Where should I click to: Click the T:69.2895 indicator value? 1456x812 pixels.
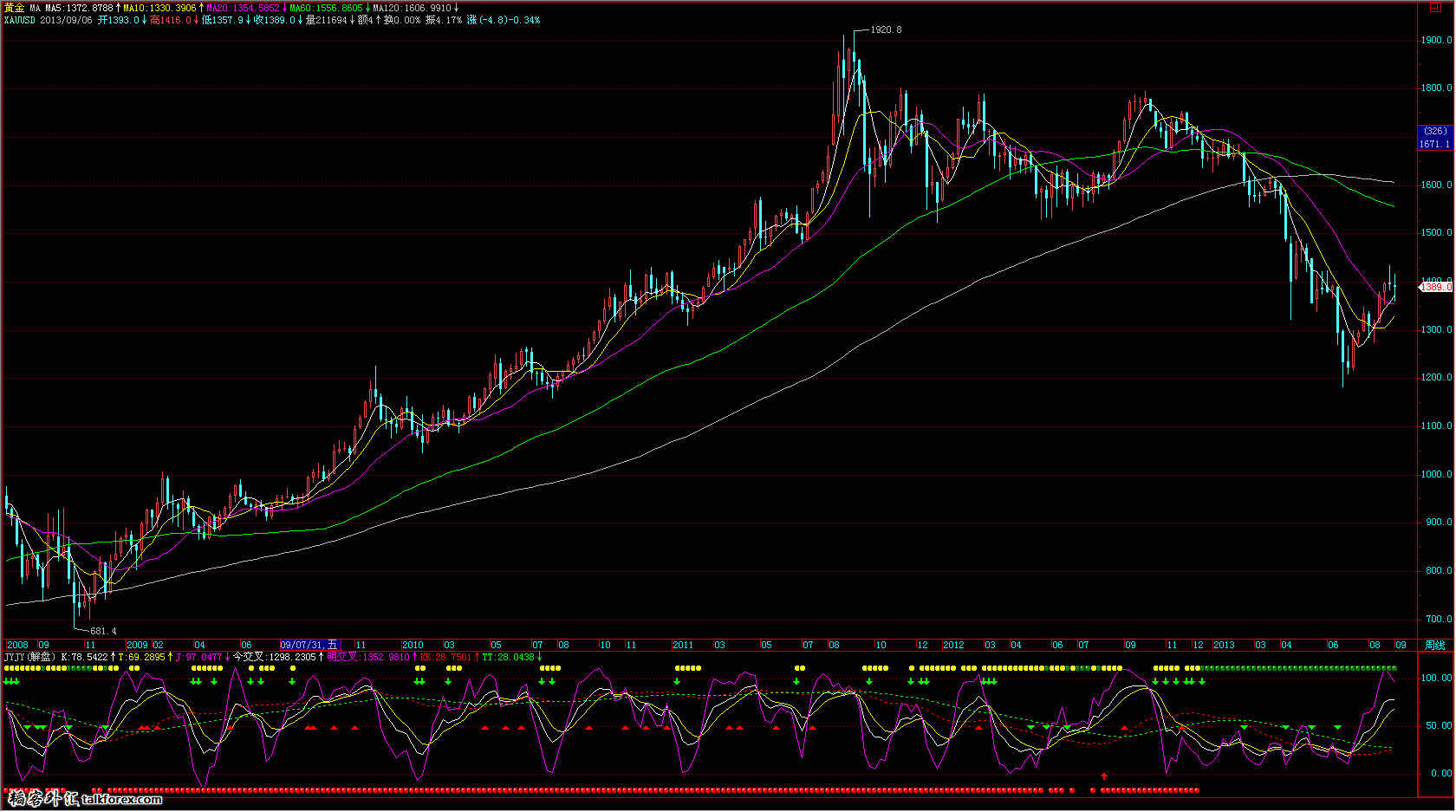tap(141, 657)
